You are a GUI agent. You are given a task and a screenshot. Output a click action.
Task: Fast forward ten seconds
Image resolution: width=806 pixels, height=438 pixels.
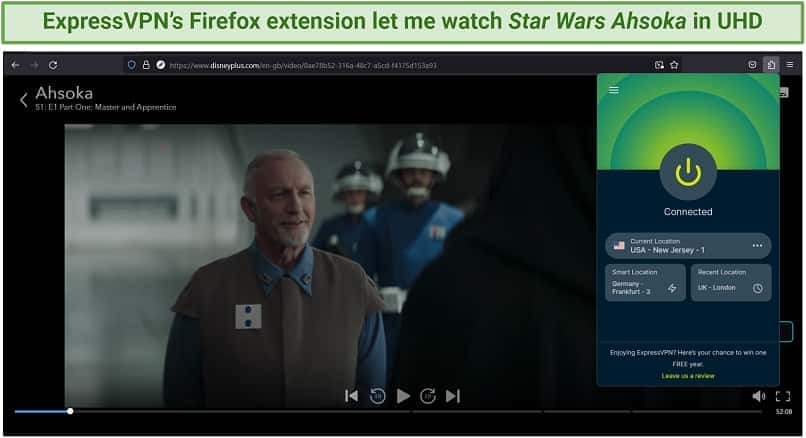[x=428, y=396]
